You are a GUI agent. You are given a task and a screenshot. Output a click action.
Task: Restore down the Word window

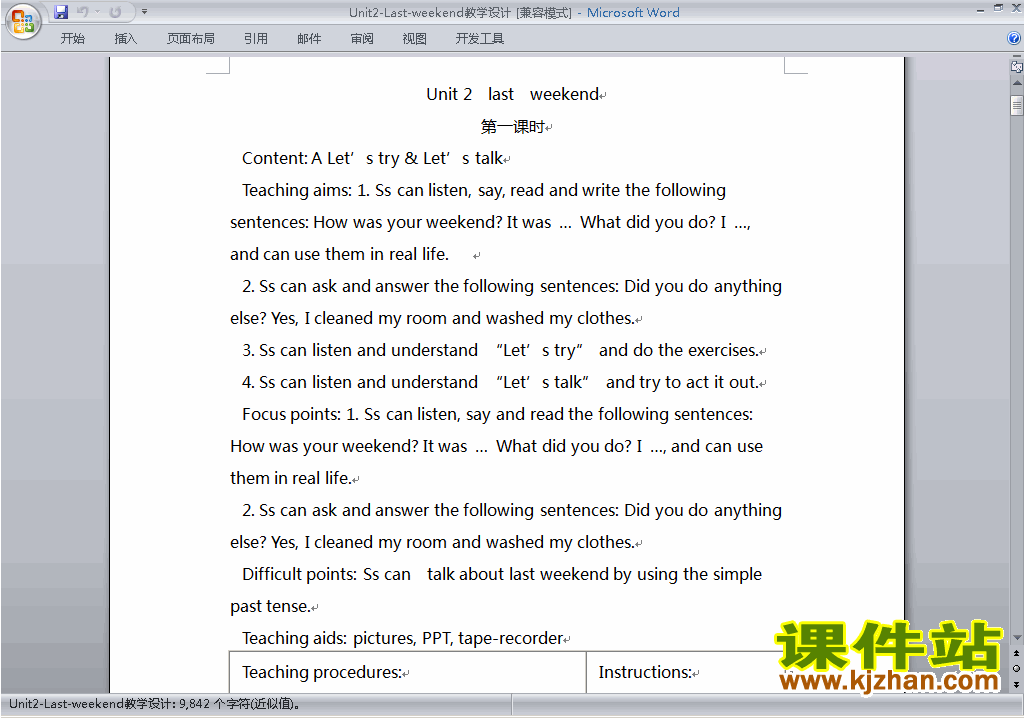[999, 8]
